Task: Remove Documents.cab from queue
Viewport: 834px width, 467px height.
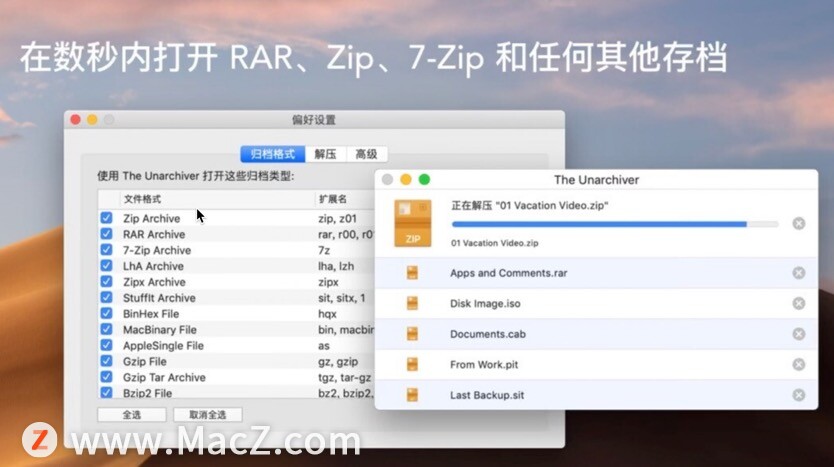Action: click(x=798, y=334)
